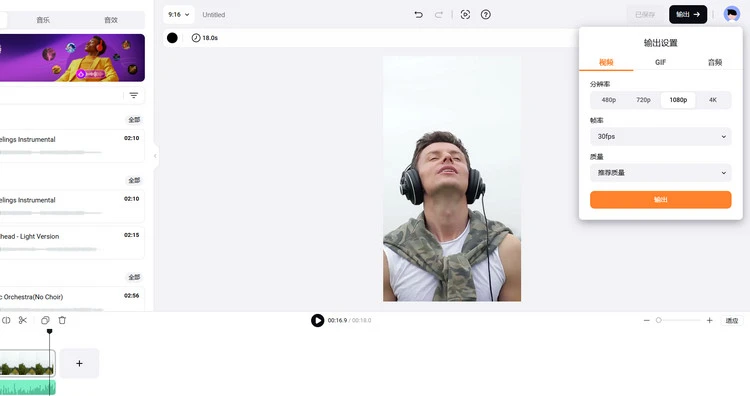This screenshot has width=750, height=396.
Task: Open the screen capture focus icon
Action: 465,15
